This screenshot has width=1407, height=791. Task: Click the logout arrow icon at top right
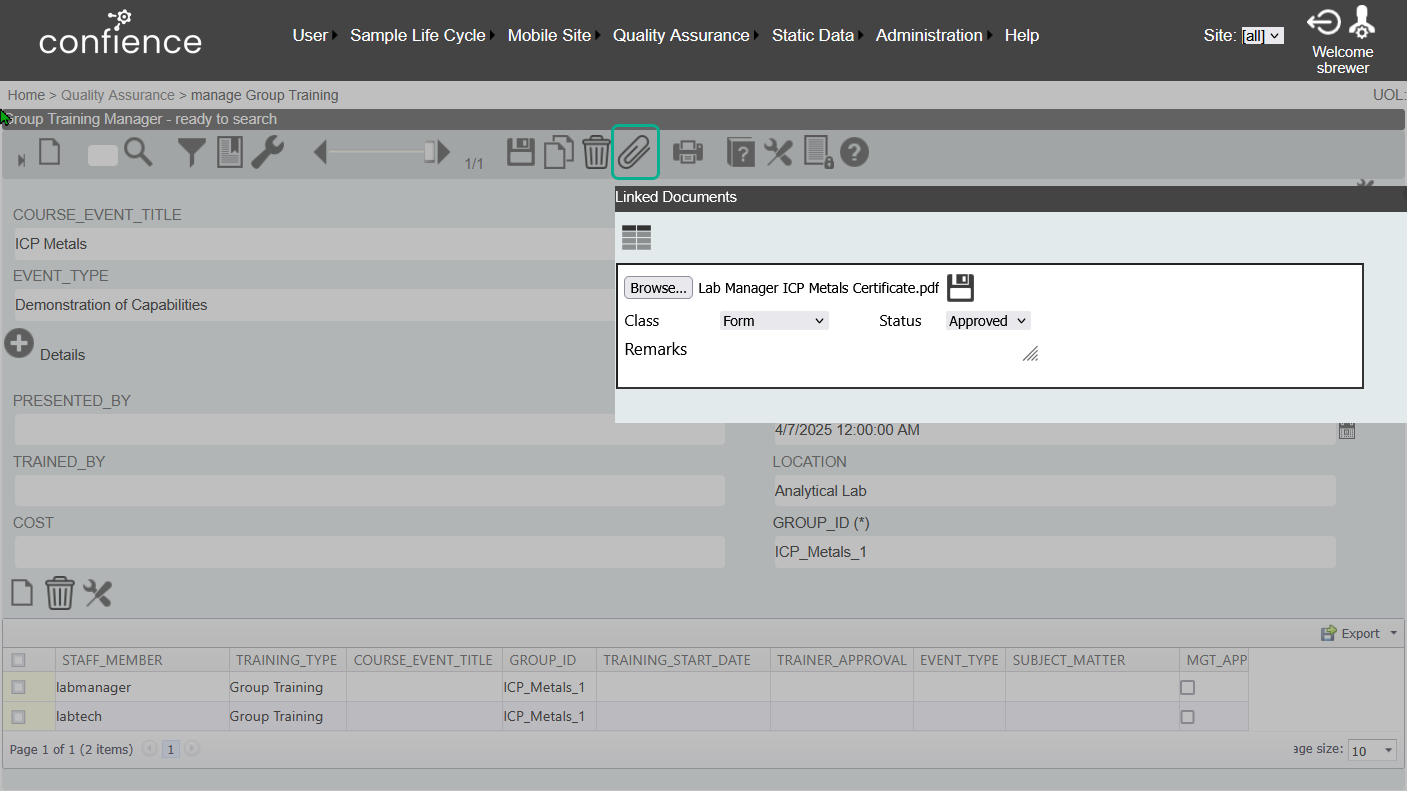click(1324, 22)
